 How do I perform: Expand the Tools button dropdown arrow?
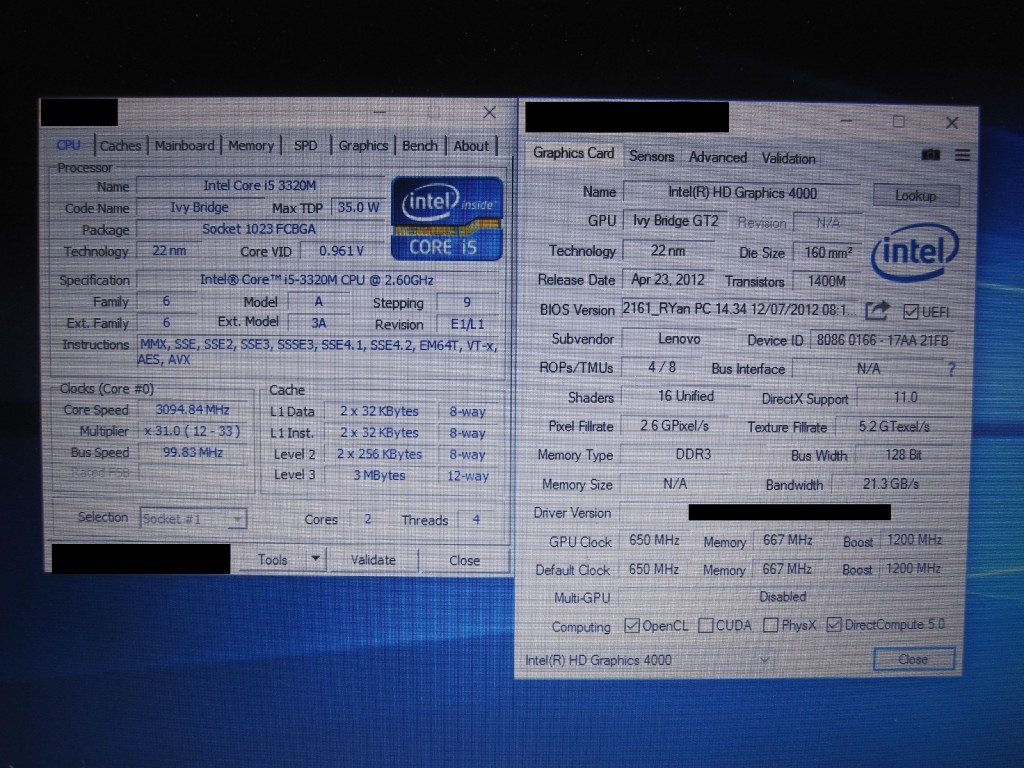pyautogui.click(x=315, y=559)
